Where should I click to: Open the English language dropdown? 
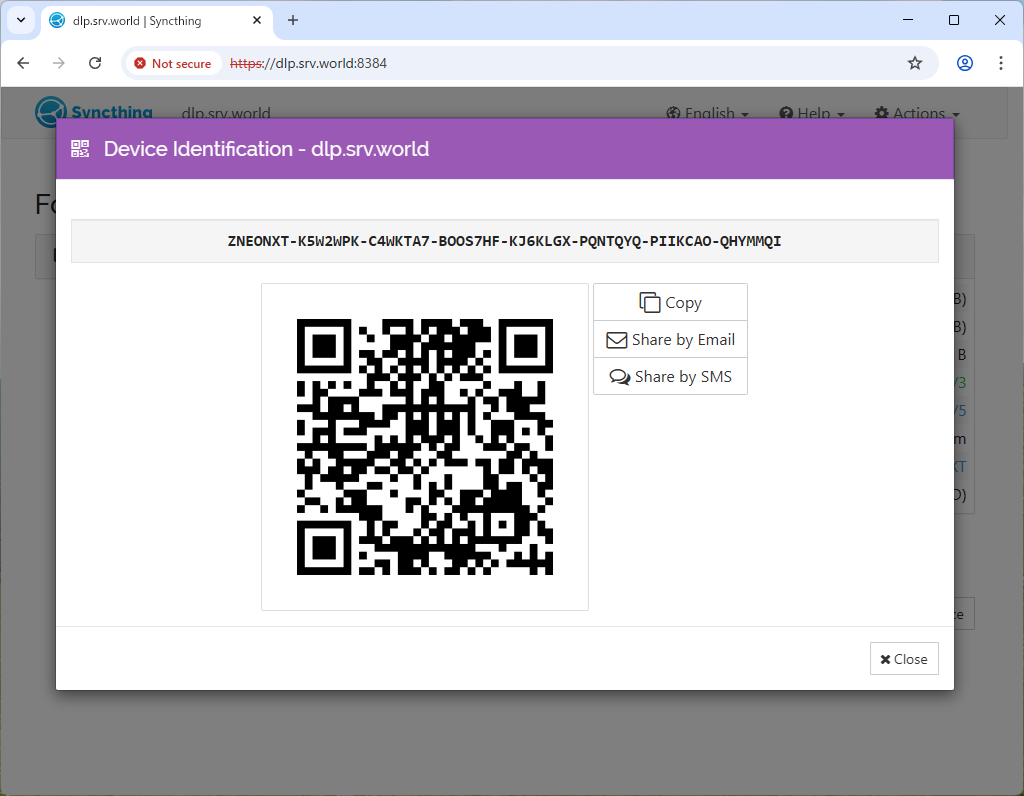coord(707,114)
